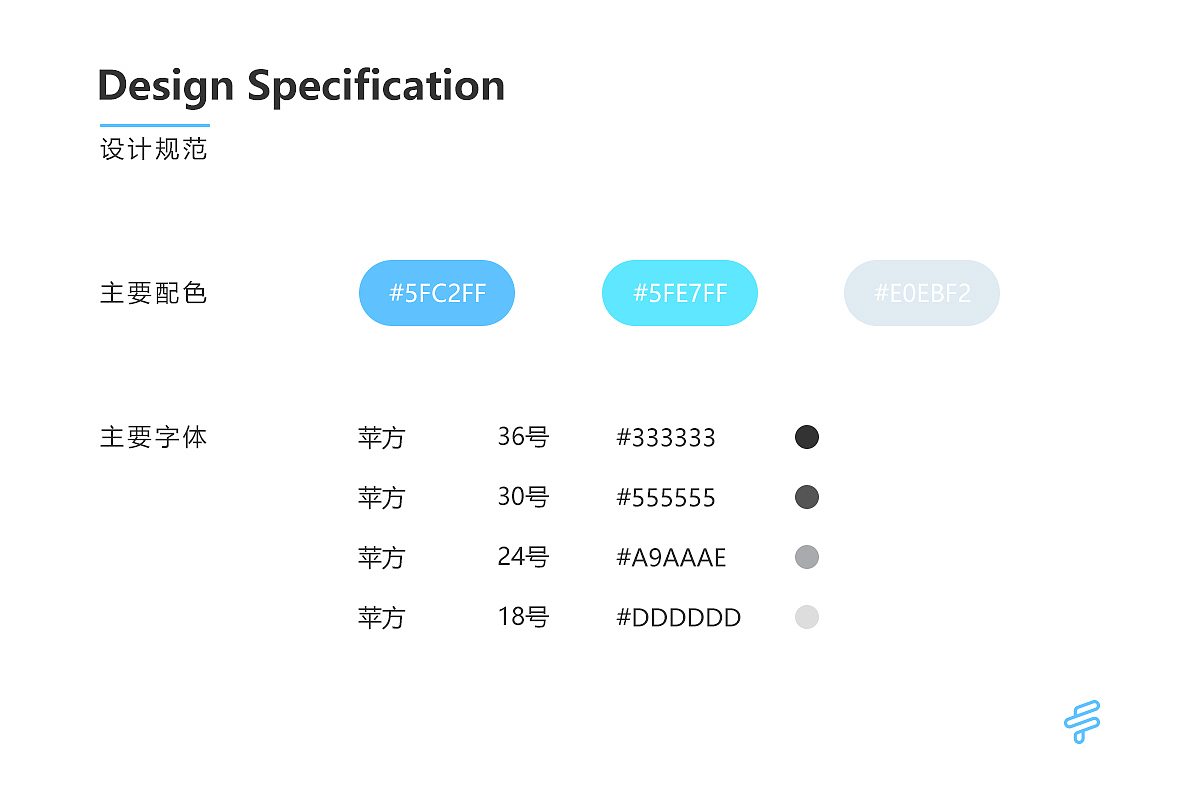Click the #A9AAAE circle swatch

(807, 557)
